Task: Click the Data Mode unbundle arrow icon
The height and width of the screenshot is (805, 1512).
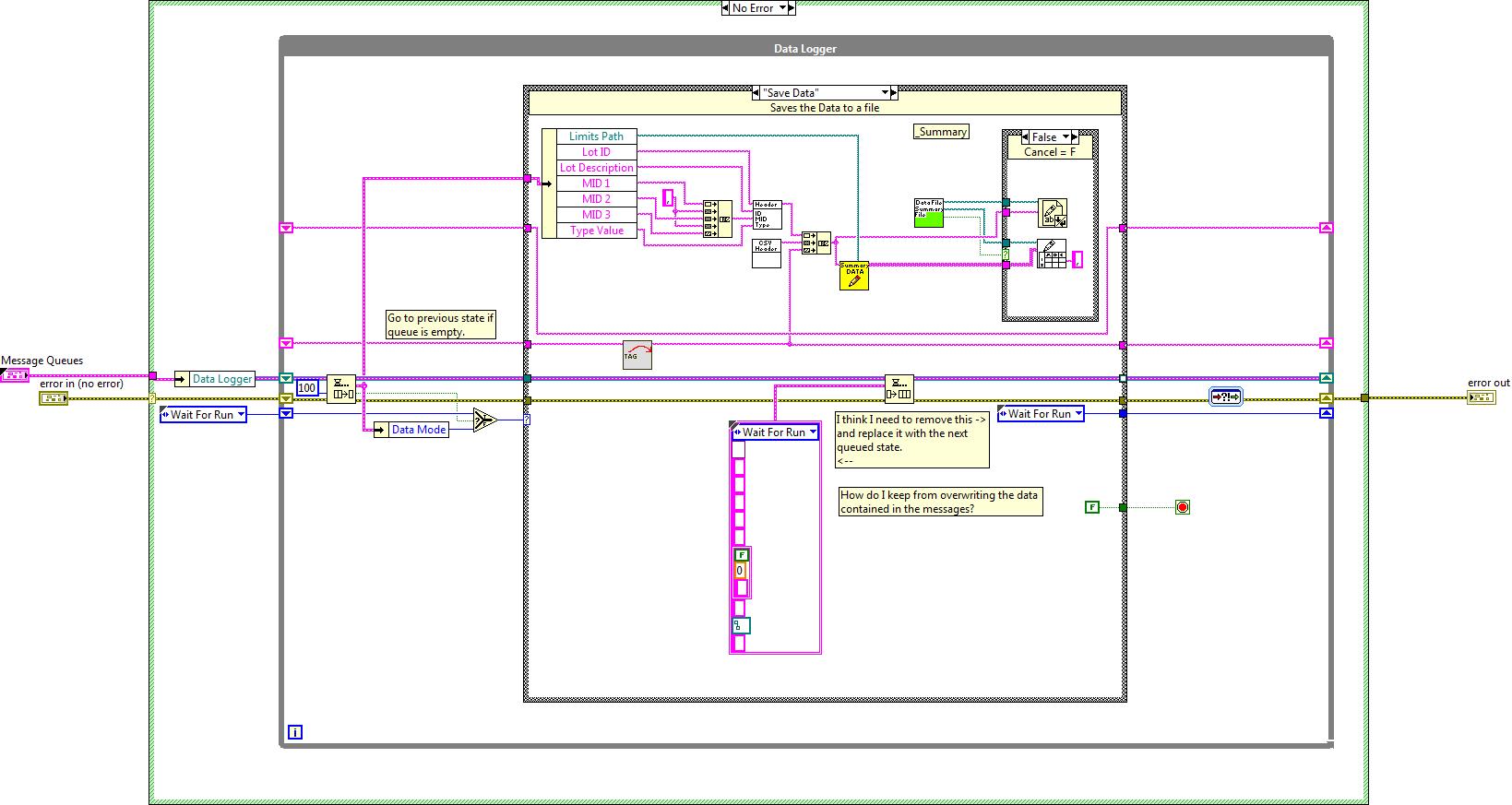Action: 382,430
